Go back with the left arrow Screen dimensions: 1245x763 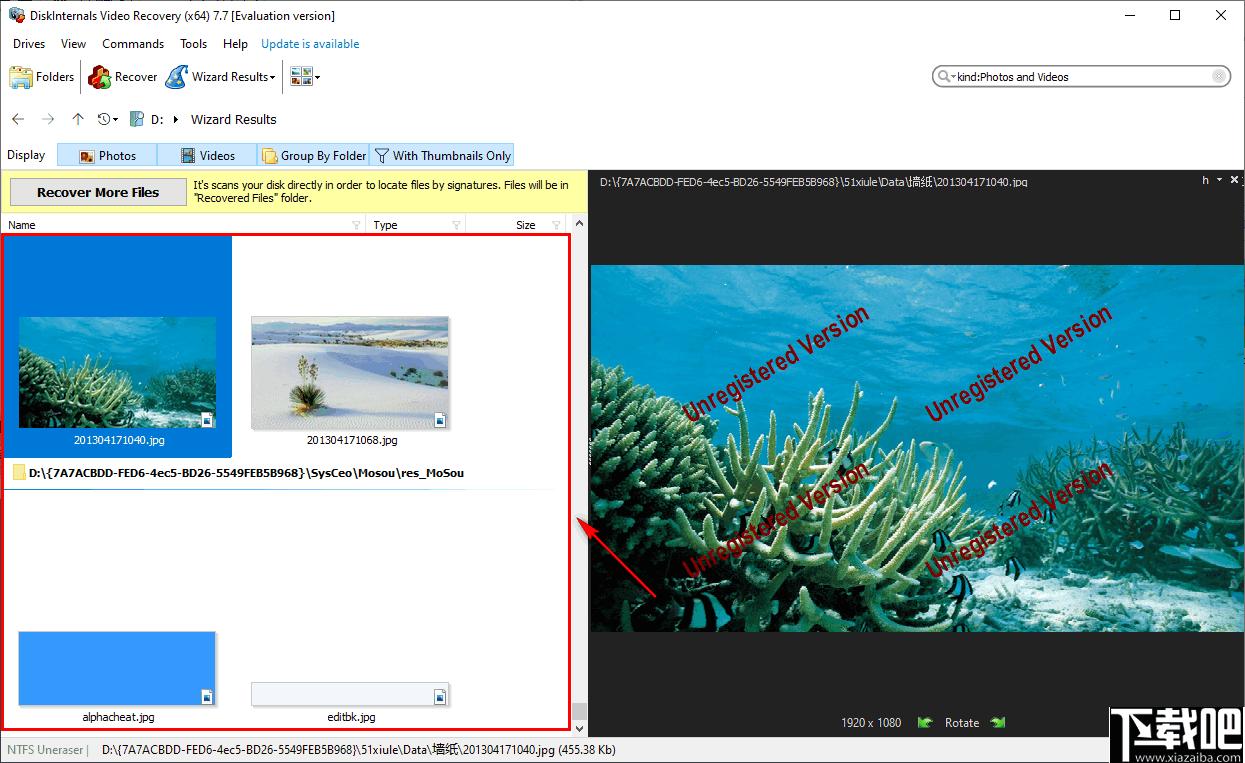(x=18, y=119)
